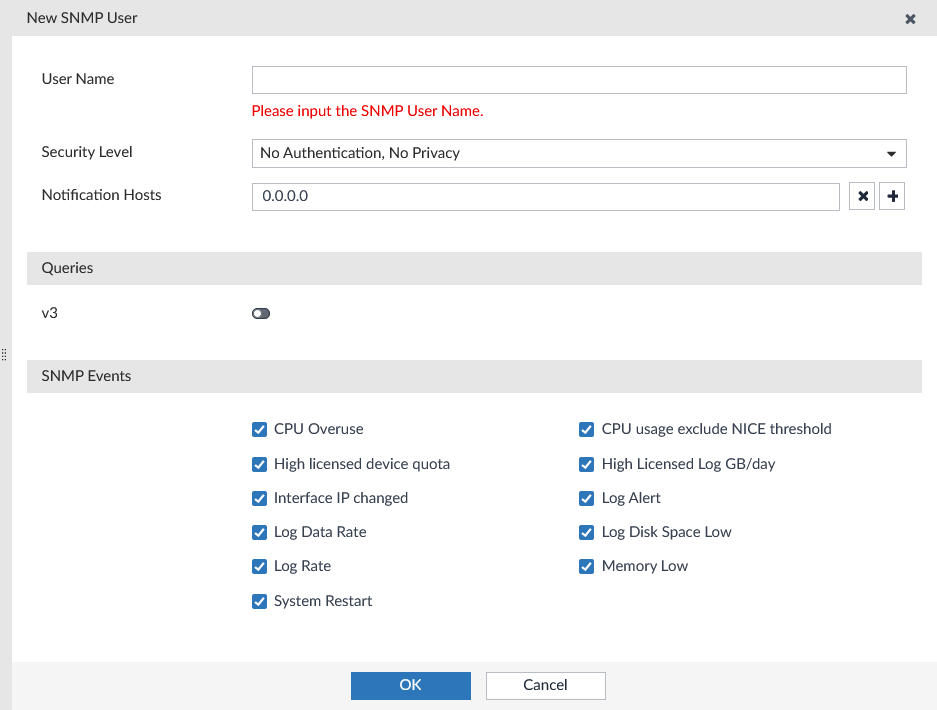Remove the 0.0.0.0 notification host entry
The height and width of the screenshot is (710, 937).
(862, 196)
